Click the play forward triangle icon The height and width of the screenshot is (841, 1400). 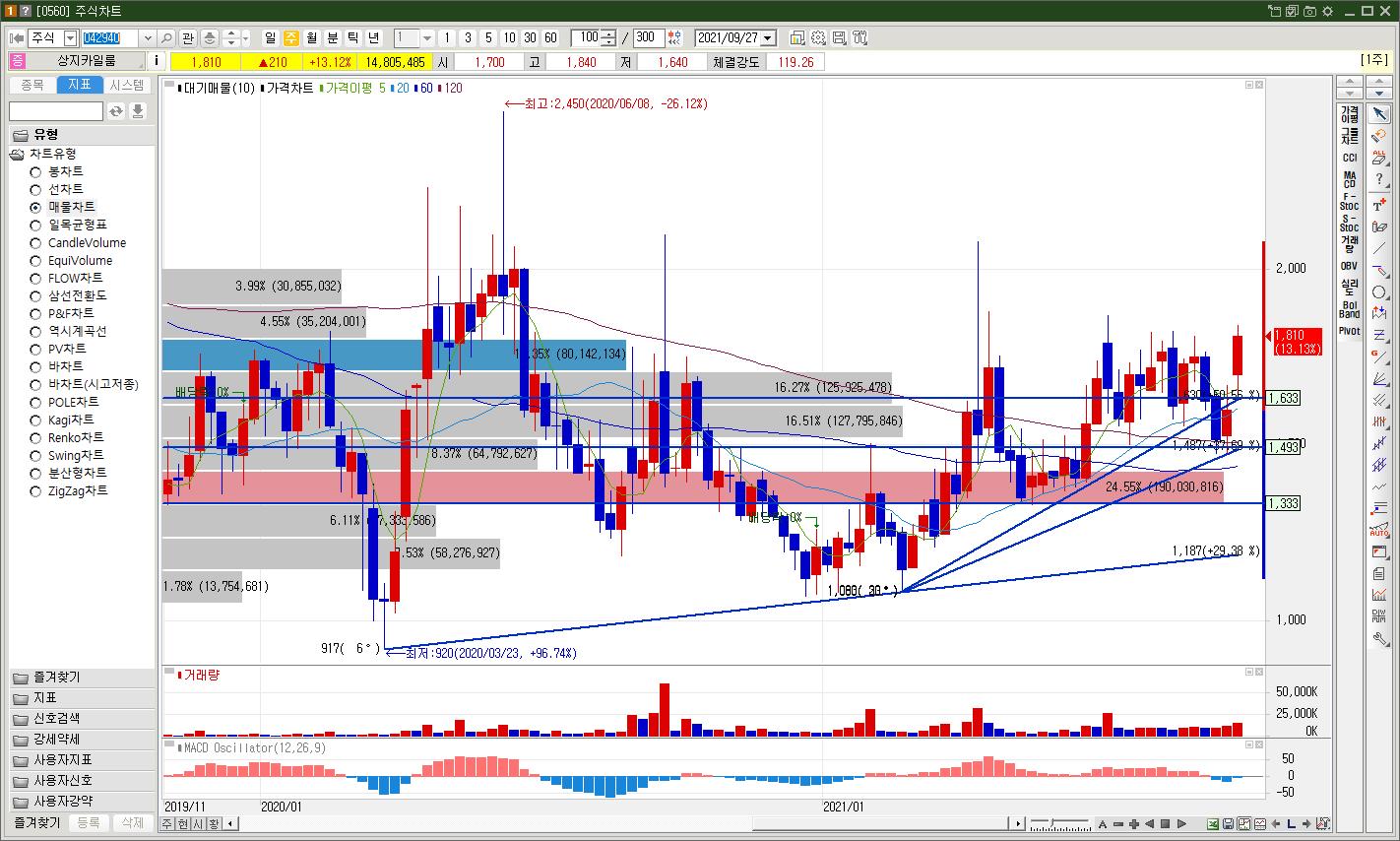1181,824
